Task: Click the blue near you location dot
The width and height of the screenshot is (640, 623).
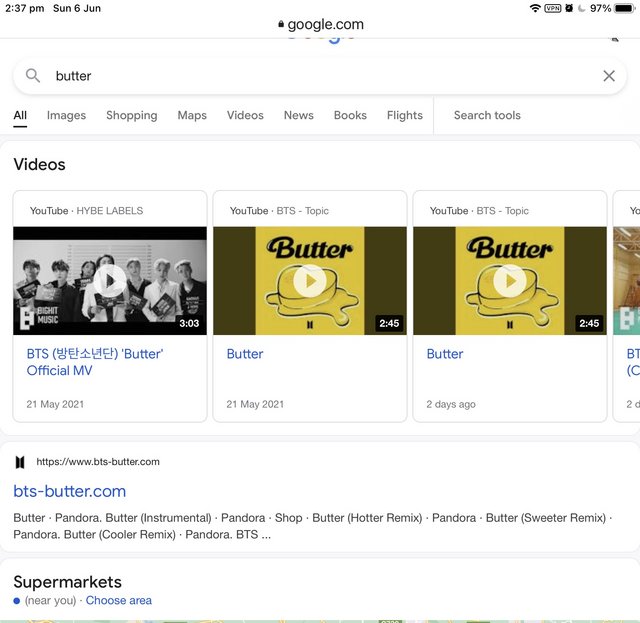Action: [17, 601]
